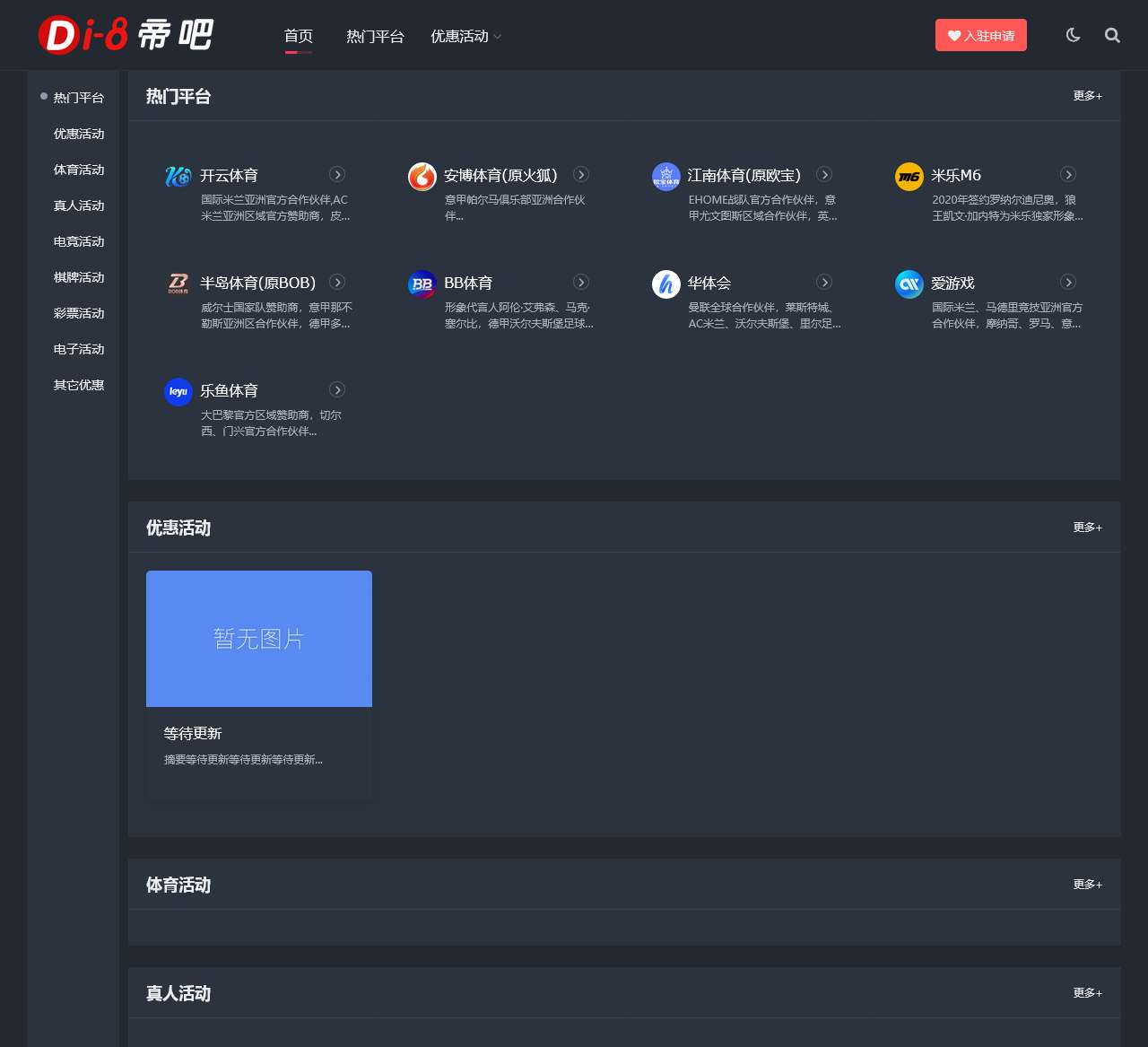Image resolution: width=1148 pixels, height=1047 pixels.
Task: Open 更多+ in 真人活动 section
Action: click(1088, 992)
